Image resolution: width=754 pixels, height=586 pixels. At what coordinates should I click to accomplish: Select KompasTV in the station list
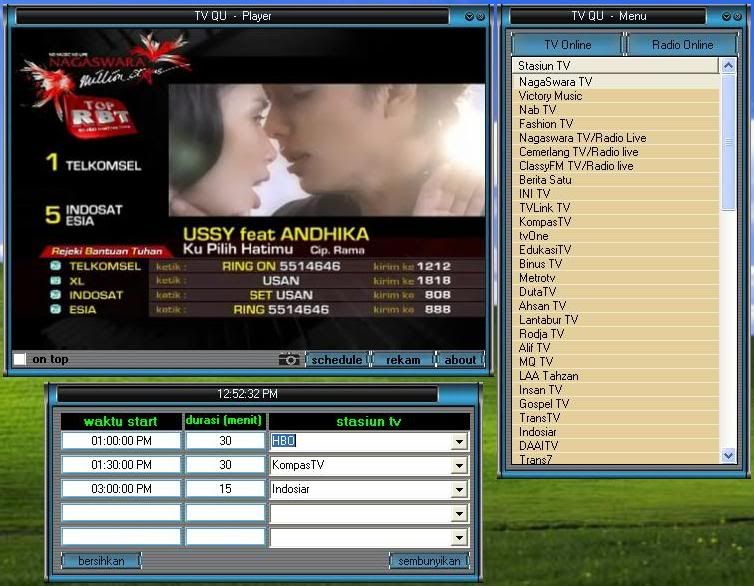616,222
